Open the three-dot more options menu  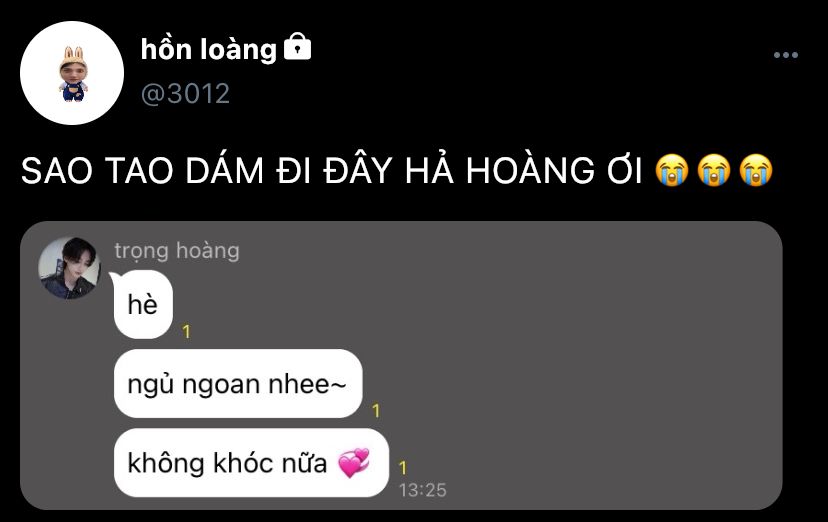tap(786, 55)
